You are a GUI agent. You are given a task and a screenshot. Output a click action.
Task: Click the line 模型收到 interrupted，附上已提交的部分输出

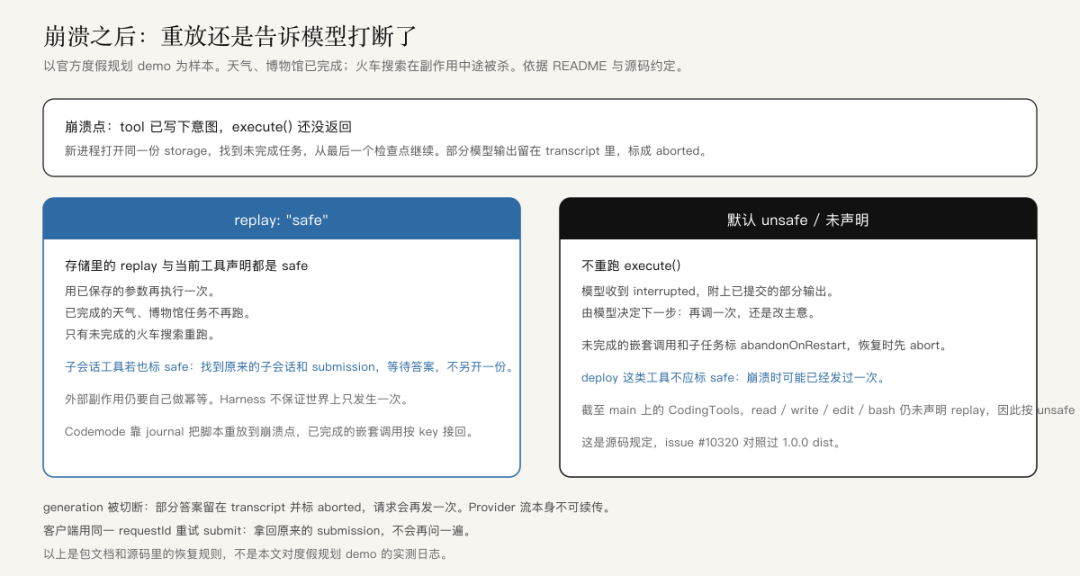tap(708, 291)
